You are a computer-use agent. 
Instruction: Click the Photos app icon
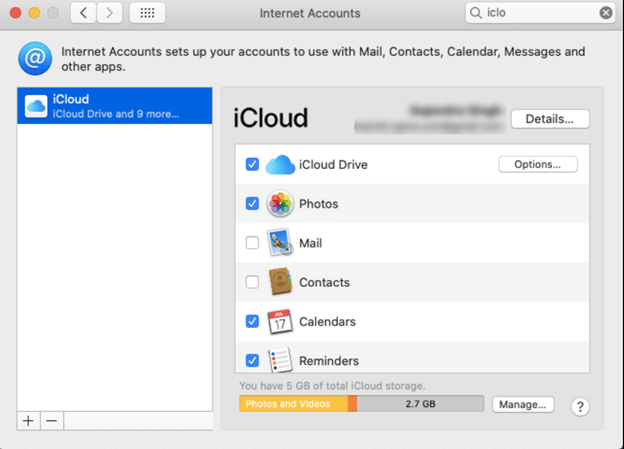pyautogui.click(x=280, y=203)
